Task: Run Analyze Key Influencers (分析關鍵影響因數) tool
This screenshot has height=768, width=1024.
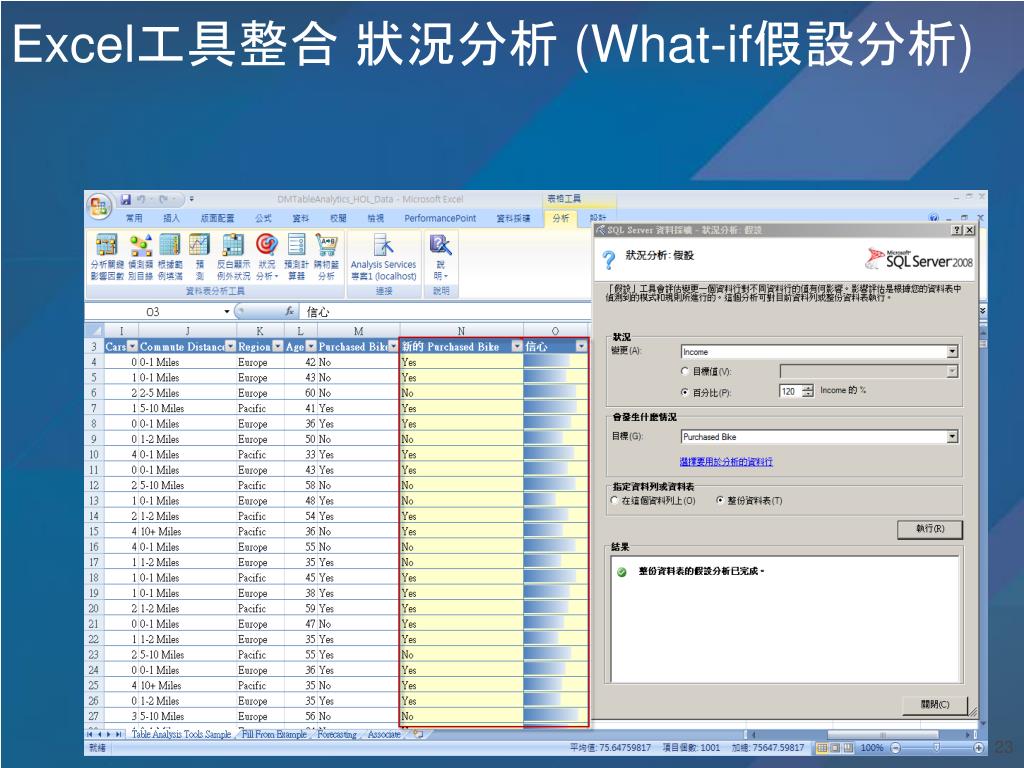Action: [x=107, y=257]
